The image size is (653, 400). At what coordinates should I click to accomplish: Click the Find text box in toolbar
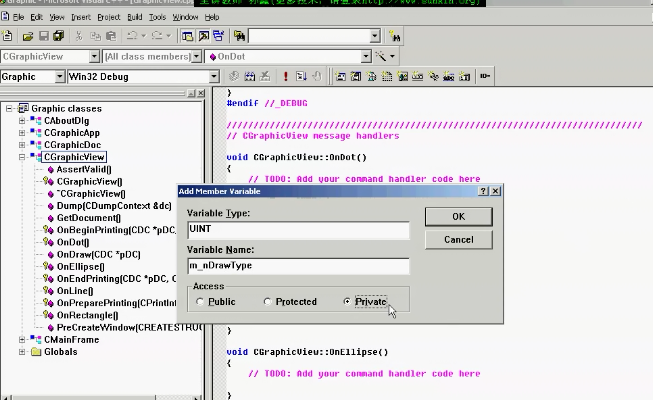309,36
